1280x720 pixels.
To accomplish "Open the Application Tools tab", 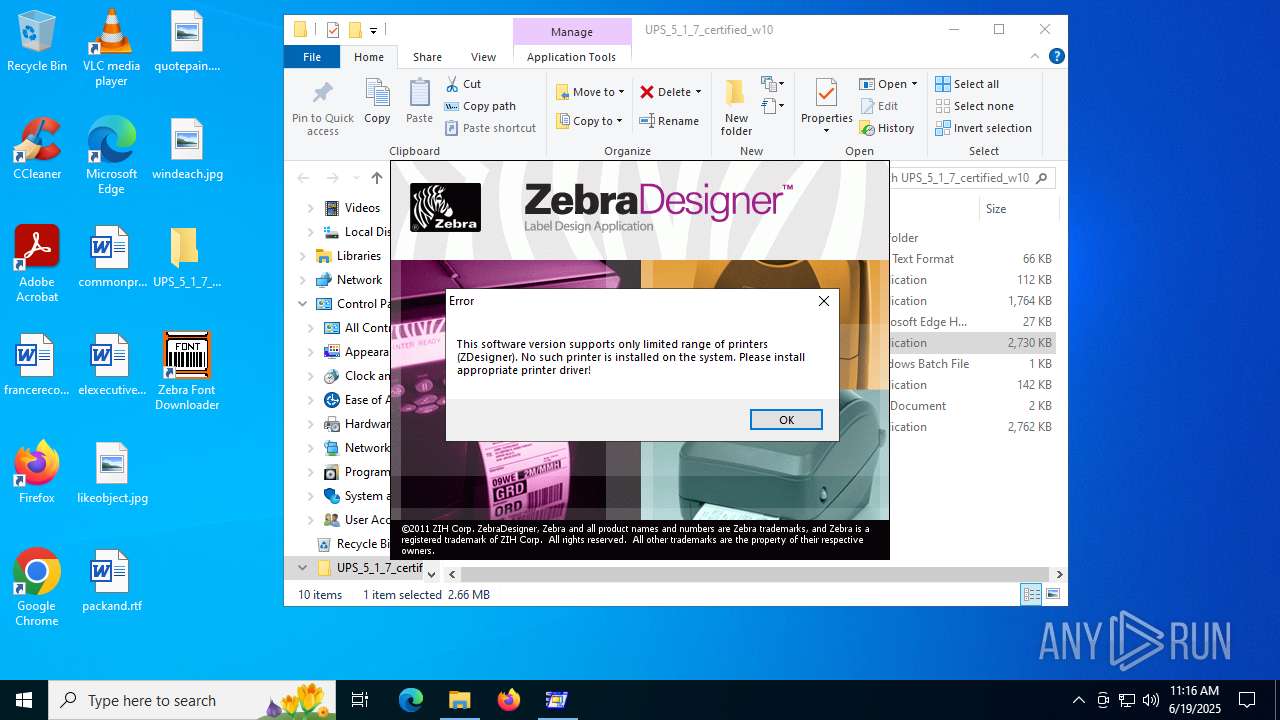I will [x=571, y=57].
